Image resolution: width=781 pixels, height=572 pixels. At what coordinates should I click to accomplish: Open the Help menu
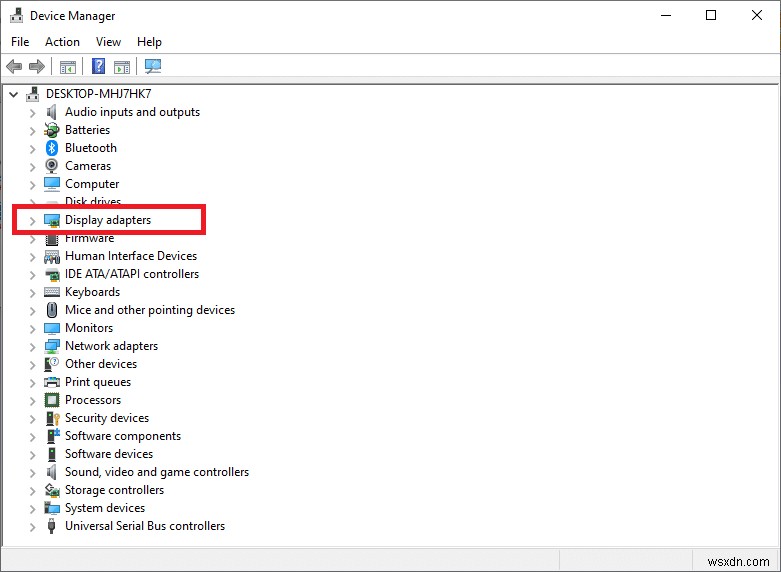click(149, 42)
